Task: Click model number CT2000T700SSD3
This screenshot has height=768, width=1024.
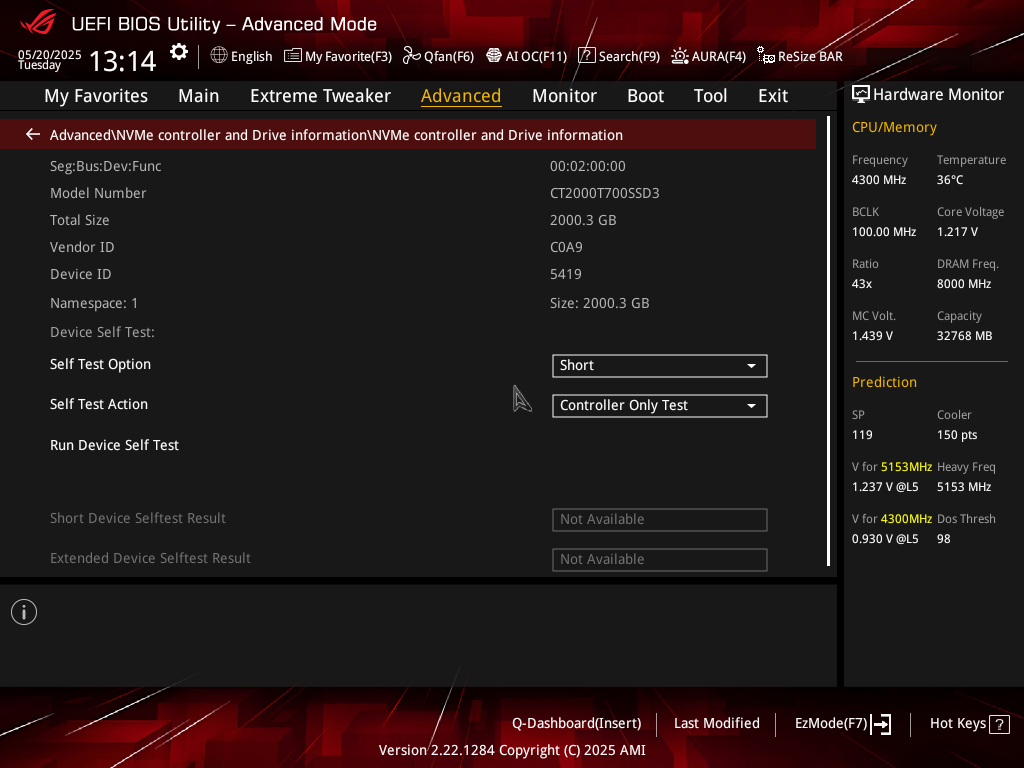Action: click(x=605, y=193)
